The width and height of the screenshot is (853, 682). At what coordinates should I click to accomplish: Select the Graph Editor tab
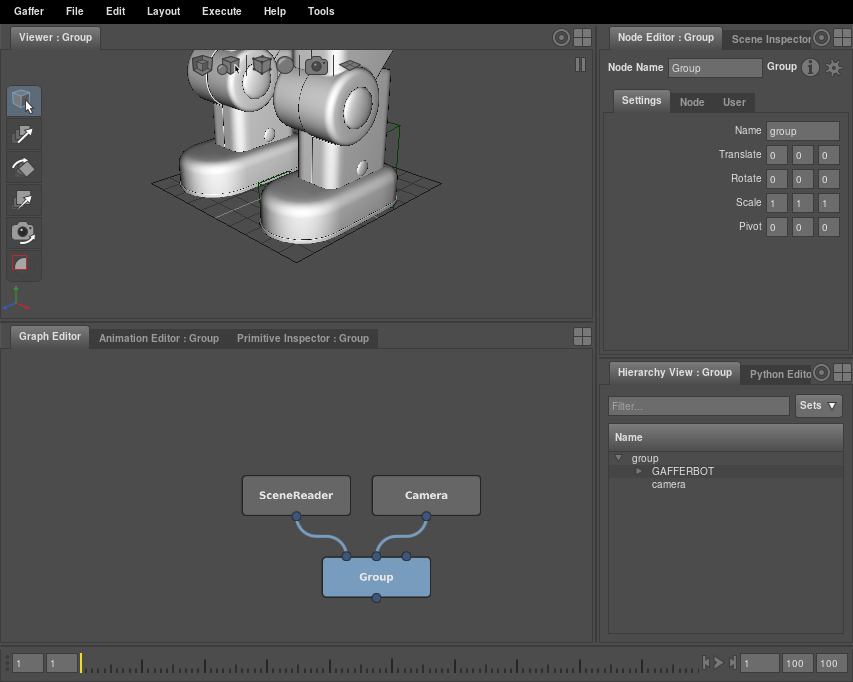point(50,337)
